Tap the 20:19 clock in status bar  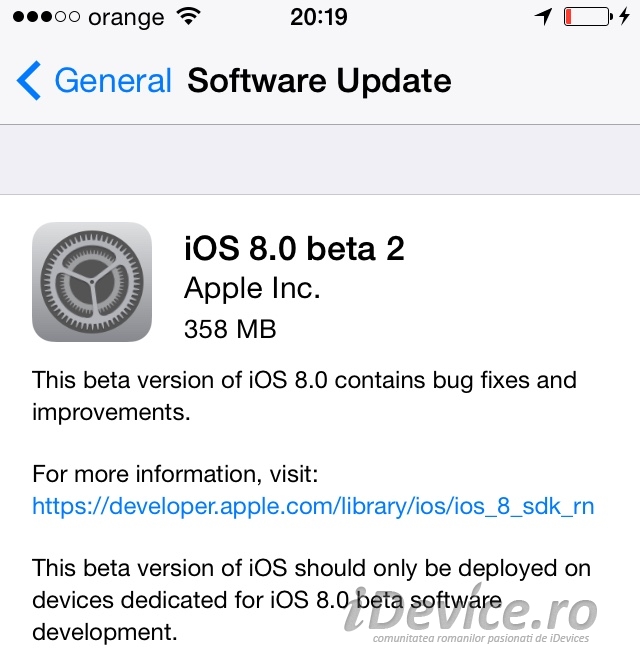319,17
